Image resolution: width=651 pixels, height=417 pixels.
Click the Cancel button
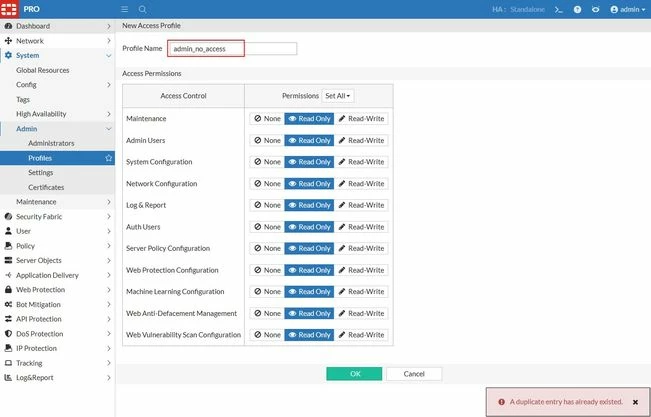click(x=414, y=374)
